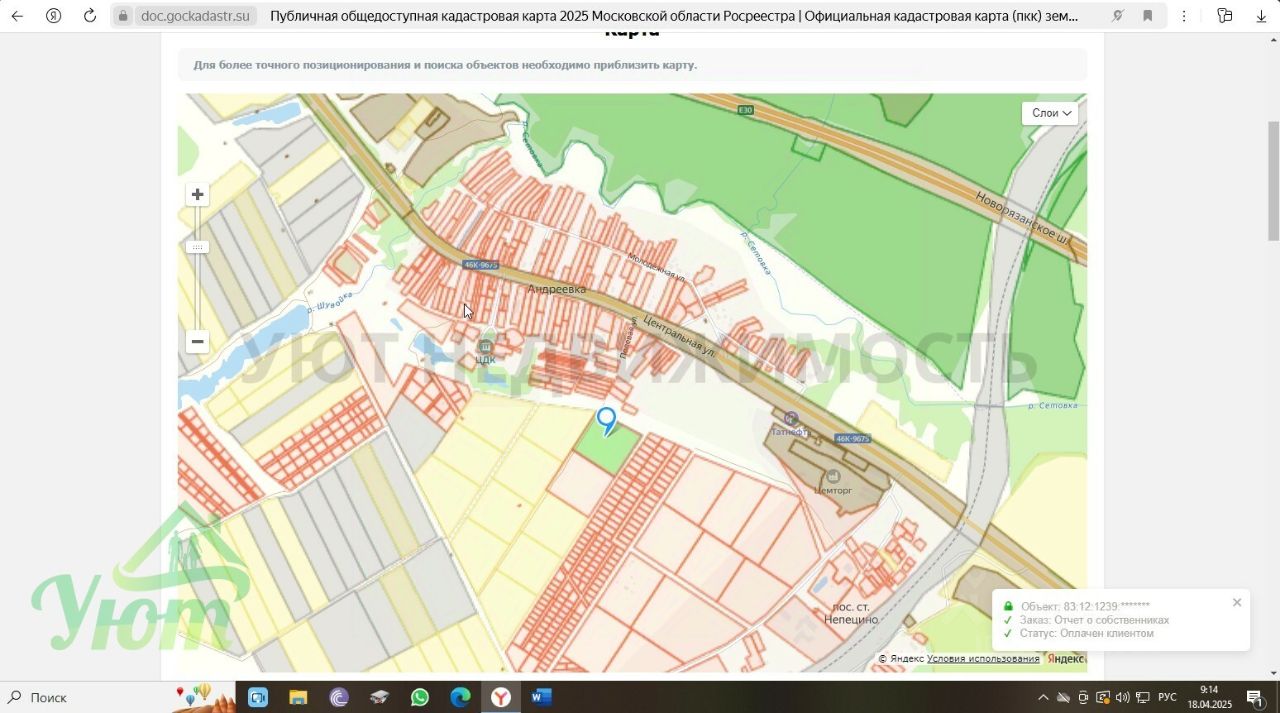Image resolution: width=1280 pixels, height=713 pixels.
Task: Open browser downloads arrow icon
Action: (1261, 16)
